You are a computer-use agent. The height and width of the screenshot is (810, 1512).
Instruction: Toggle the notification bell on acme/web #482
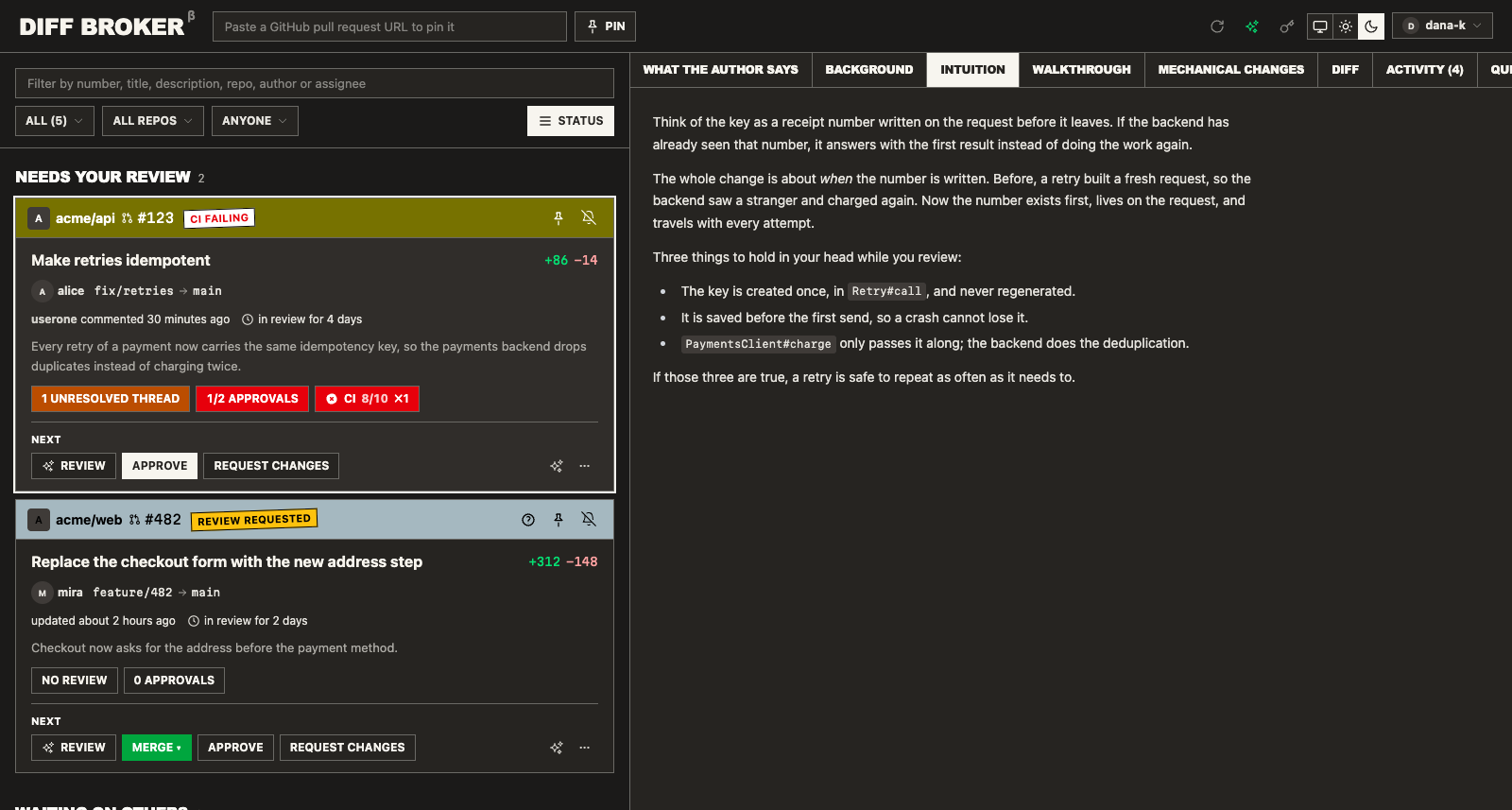[589, 520]
